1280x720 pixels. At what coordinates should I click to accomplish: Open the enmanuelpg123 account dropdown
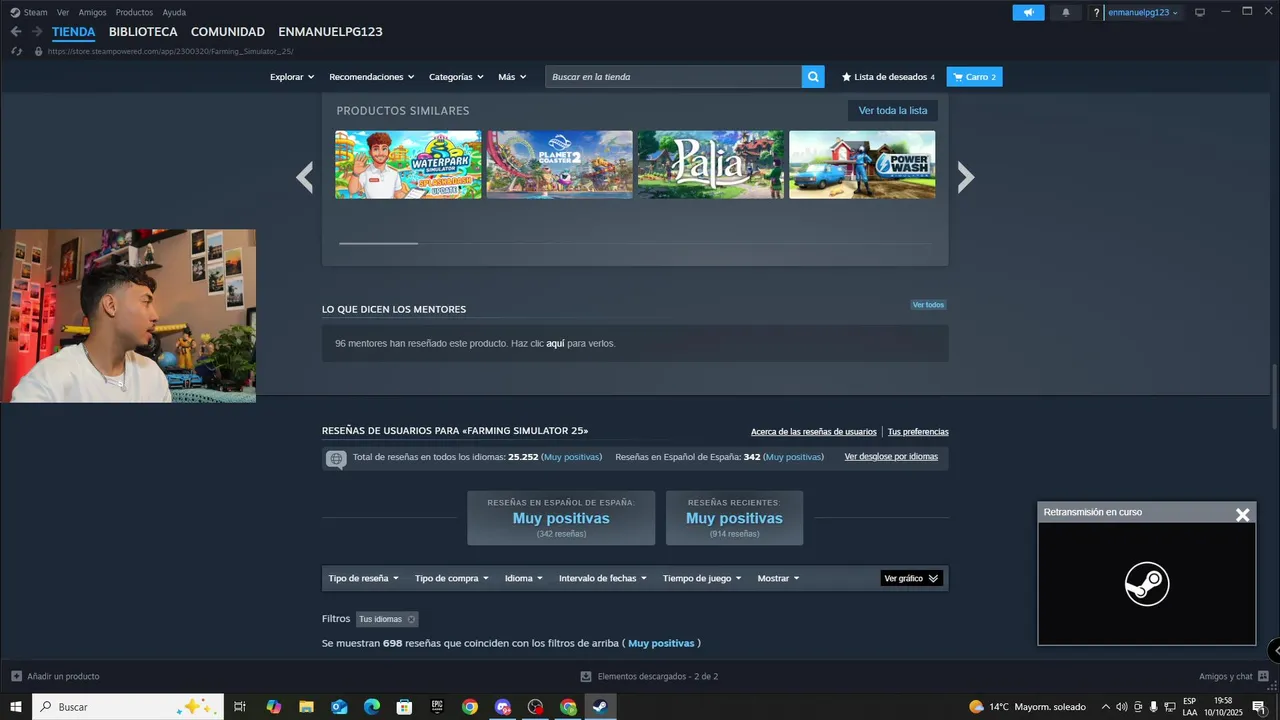(1144, 12)
